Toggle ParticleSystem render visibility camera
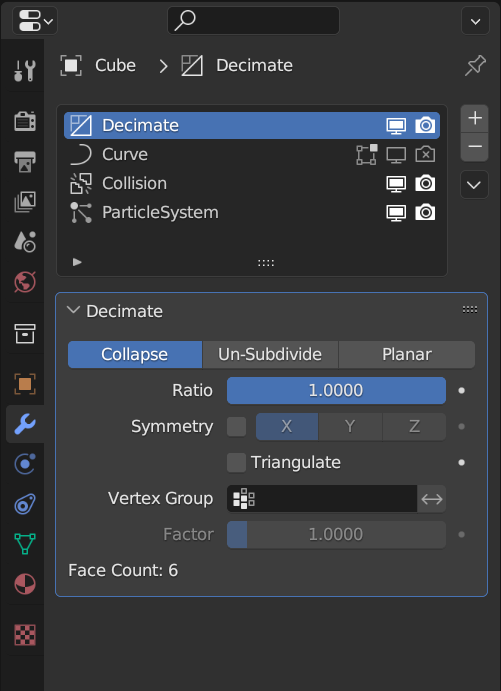Screen dimensions: 501x691 click(425, 212)
